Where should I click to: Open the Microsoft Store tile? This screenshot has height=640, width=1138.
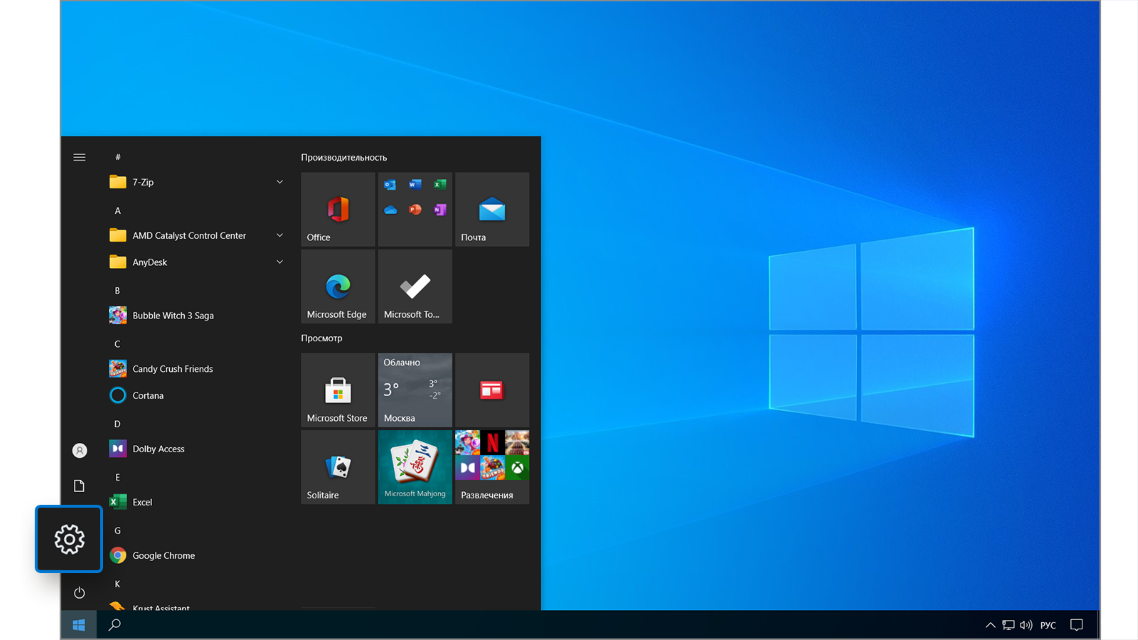[338, 390]
